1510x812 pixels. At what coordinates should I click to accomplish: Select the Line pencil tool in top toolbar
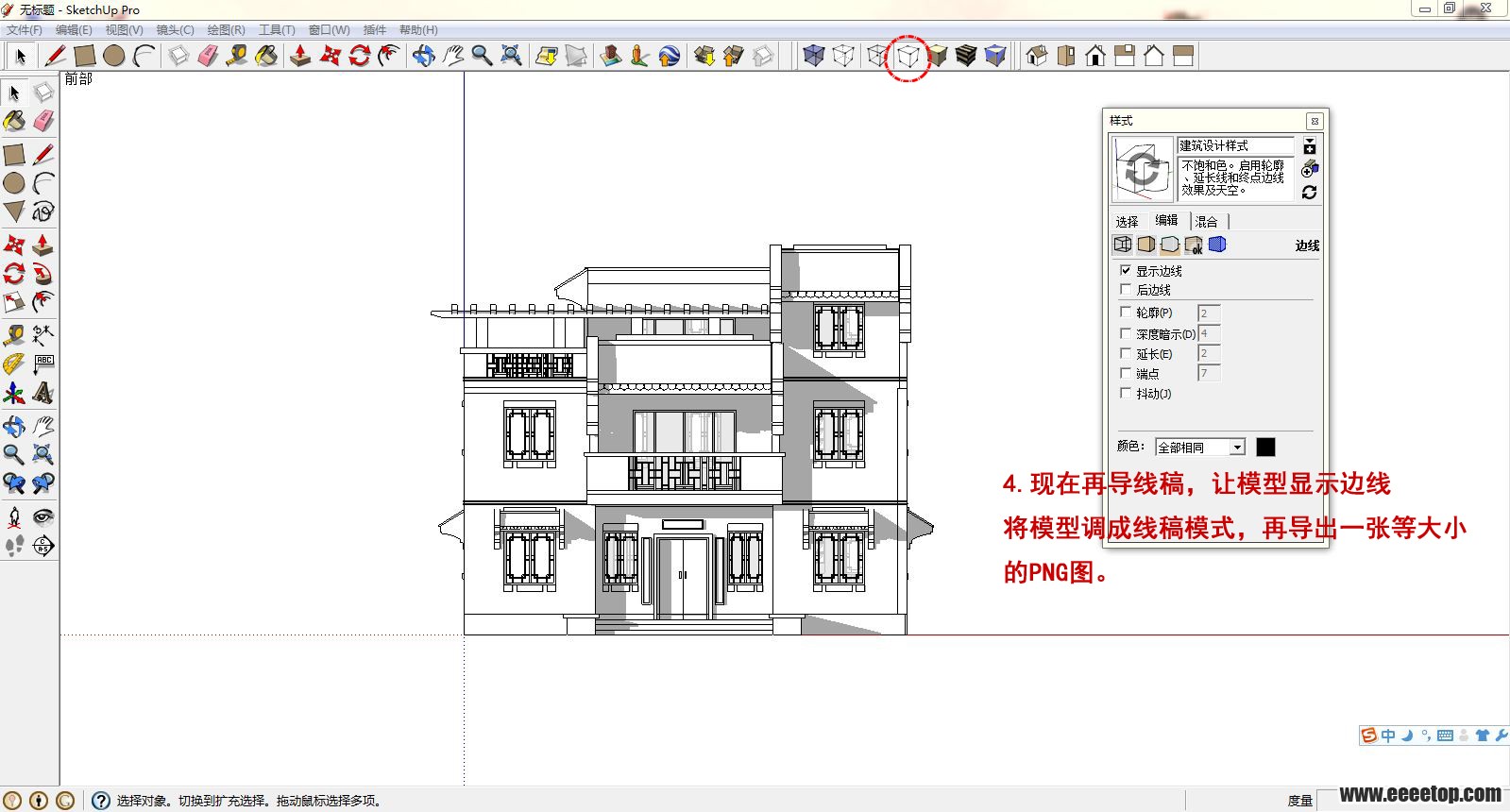pyautogui.click(x=55, y=56)
